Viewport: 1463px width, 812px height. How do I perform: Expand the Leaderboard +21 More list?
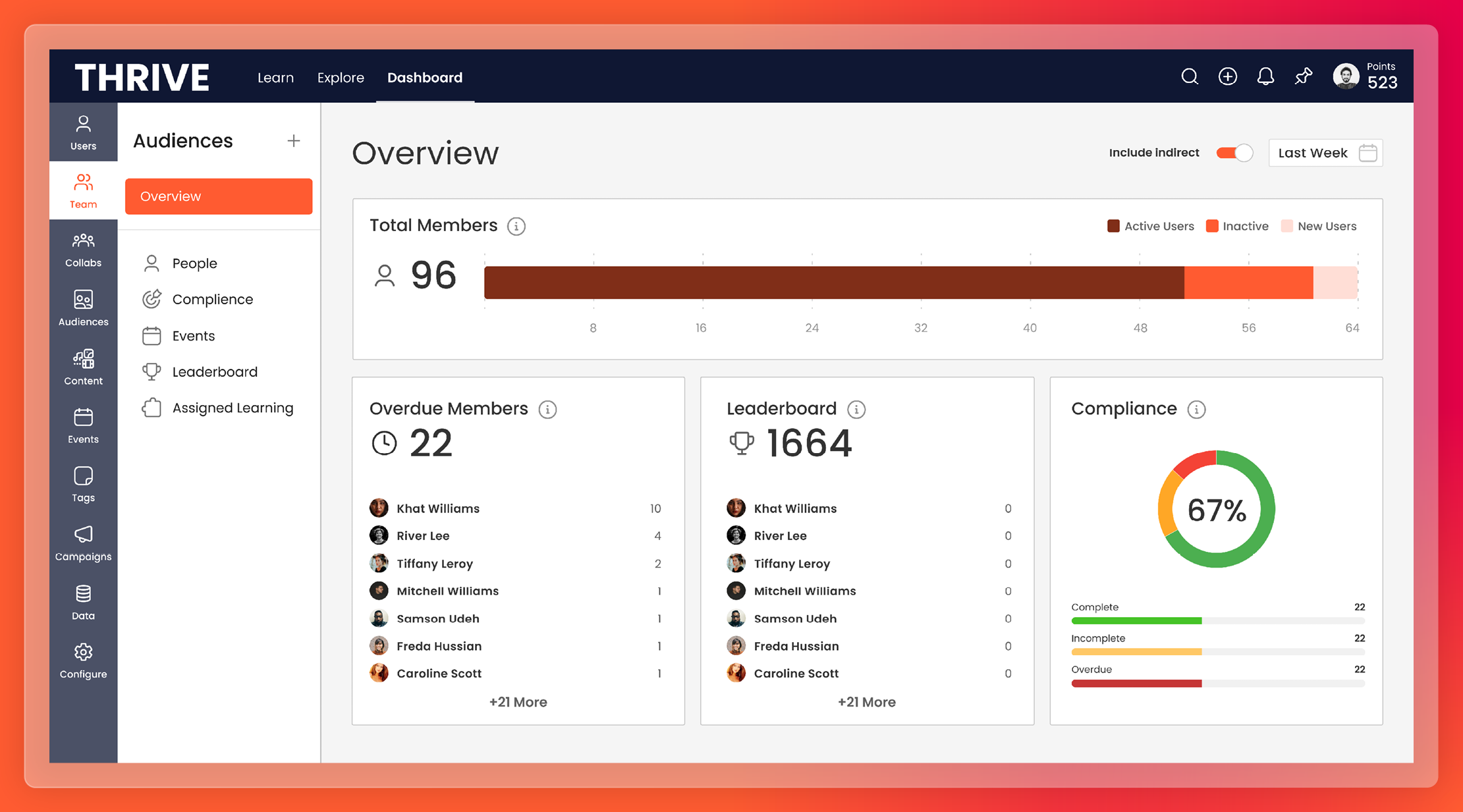867,702
